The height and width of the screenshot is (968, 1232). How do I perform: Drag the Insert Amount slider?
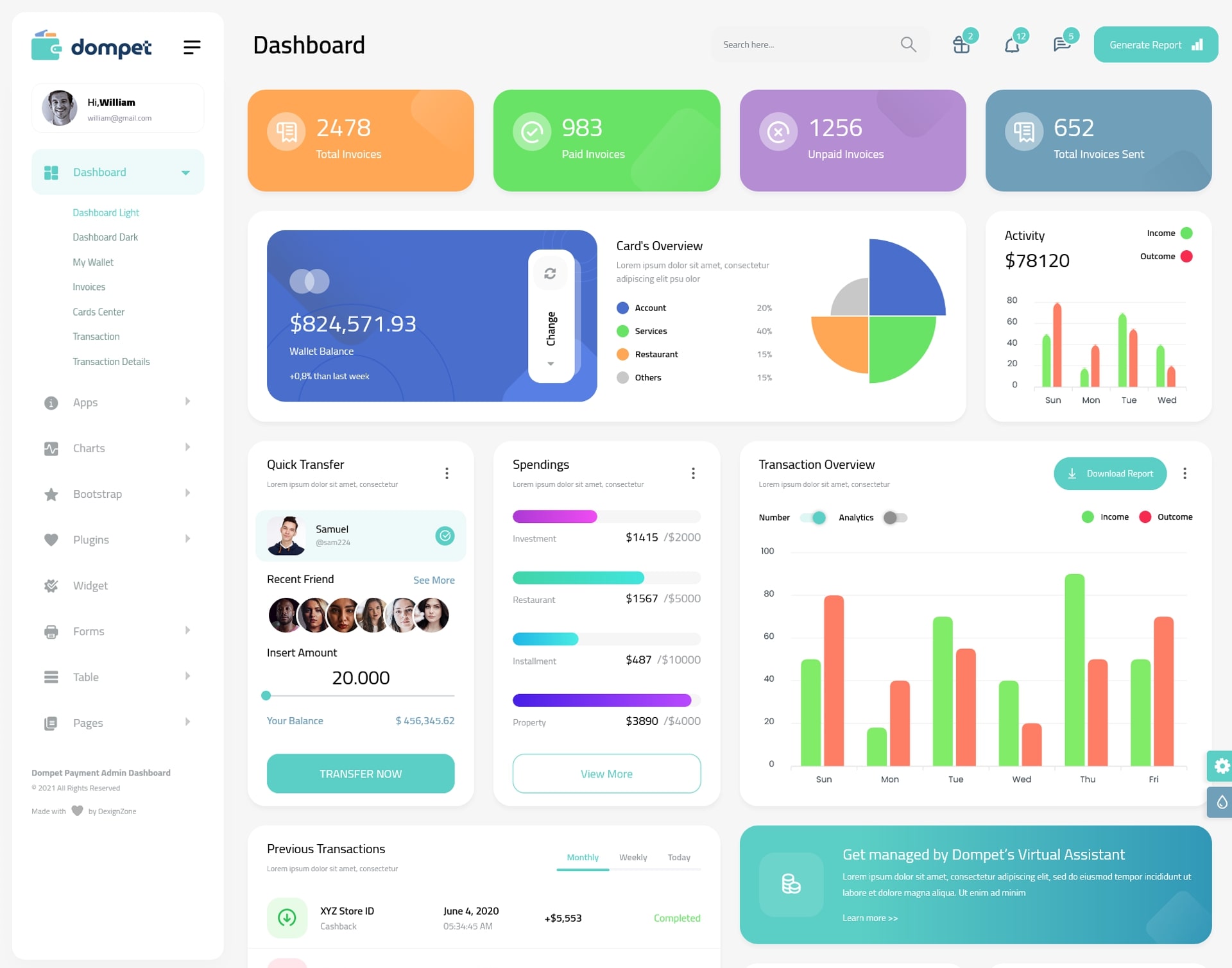266,696
